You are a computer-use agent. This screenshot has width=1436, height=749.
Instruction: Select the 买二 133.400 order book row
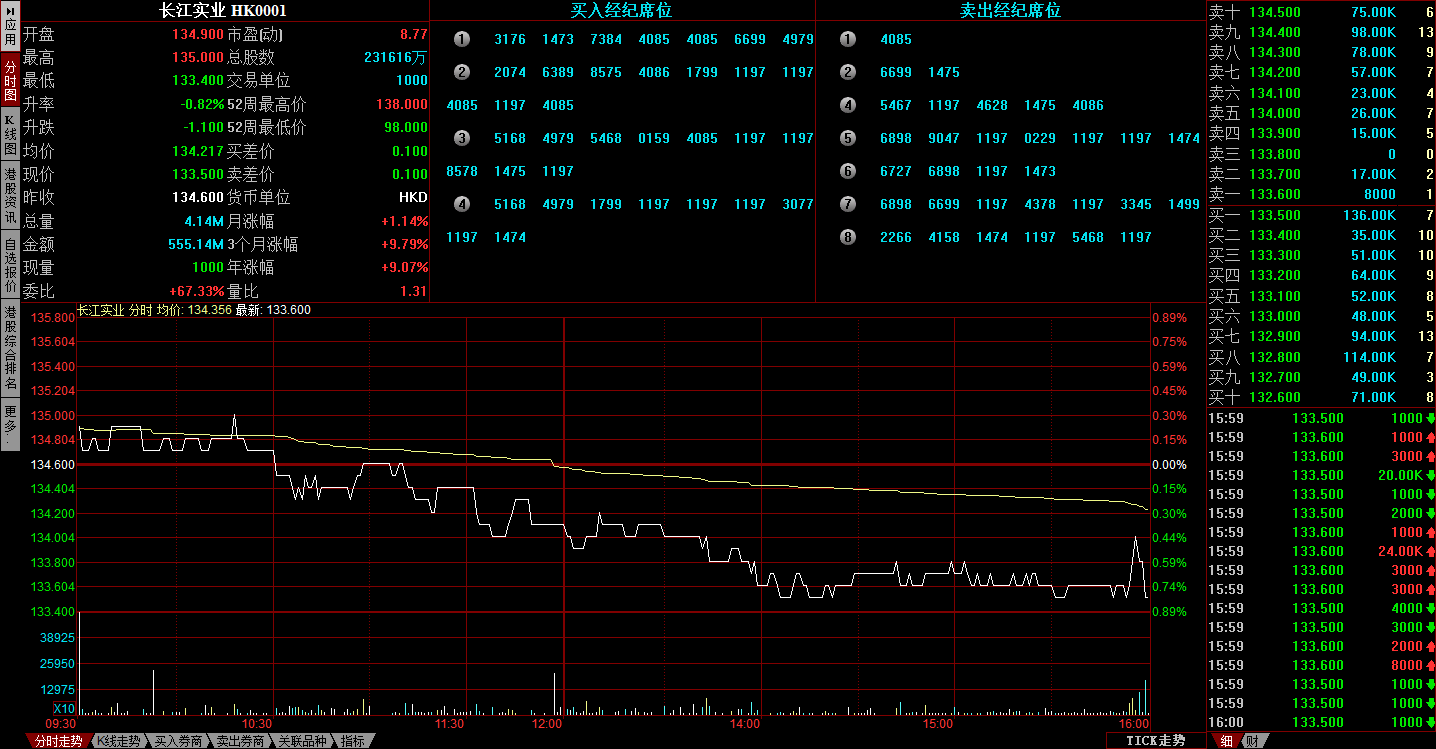point(1321,235)
